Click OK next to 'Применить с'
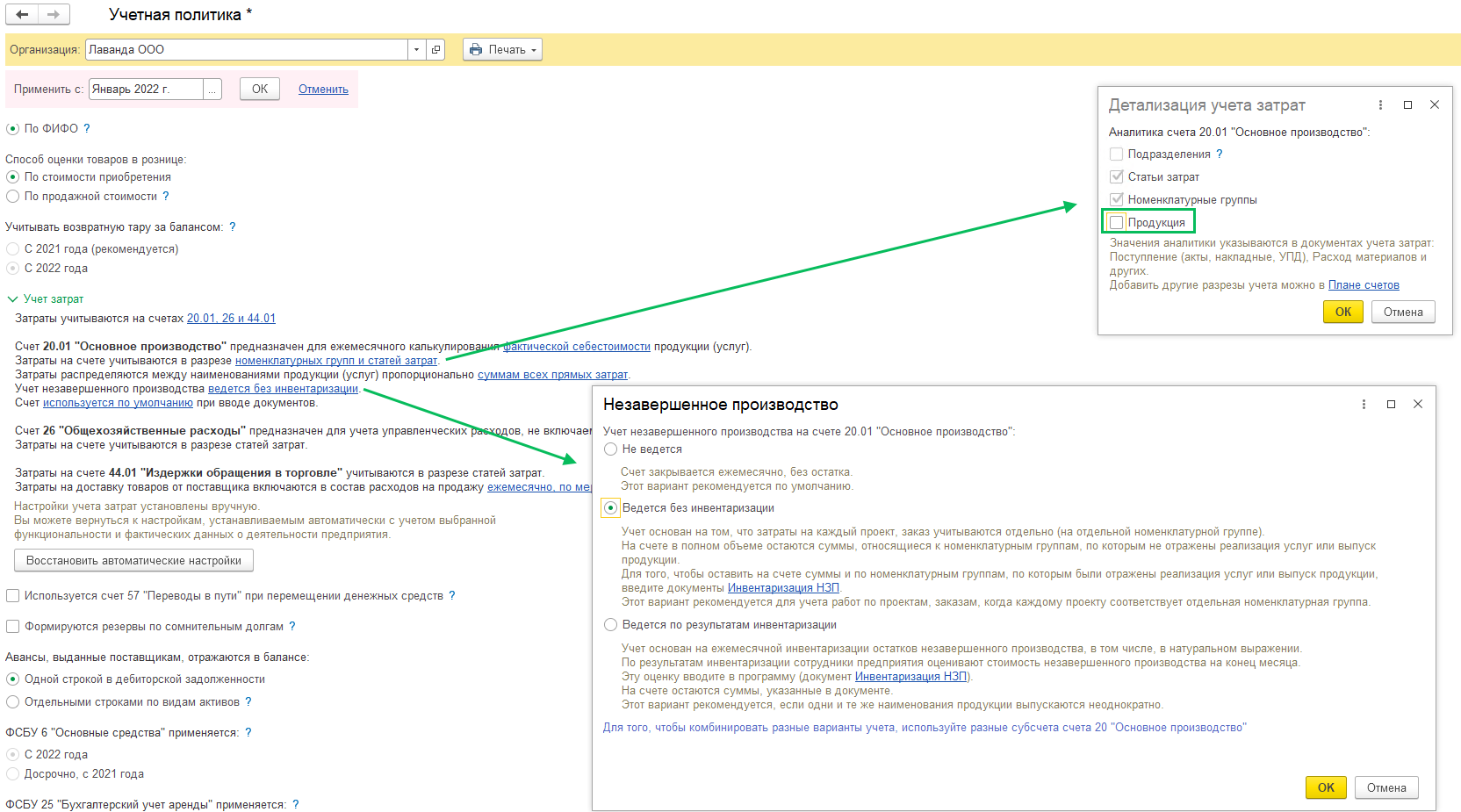1461x812 pixels. coord(260,89)
